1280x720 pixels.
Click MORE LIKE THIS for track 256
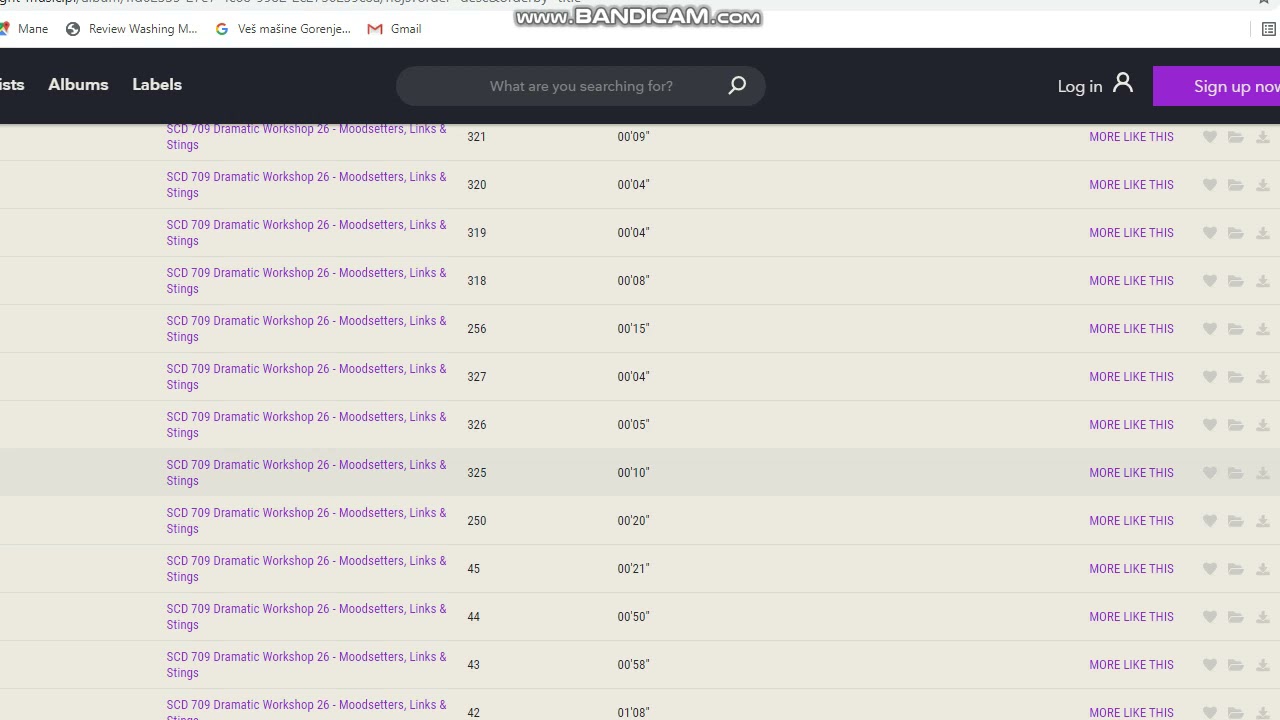click(x=1131, y=329)
